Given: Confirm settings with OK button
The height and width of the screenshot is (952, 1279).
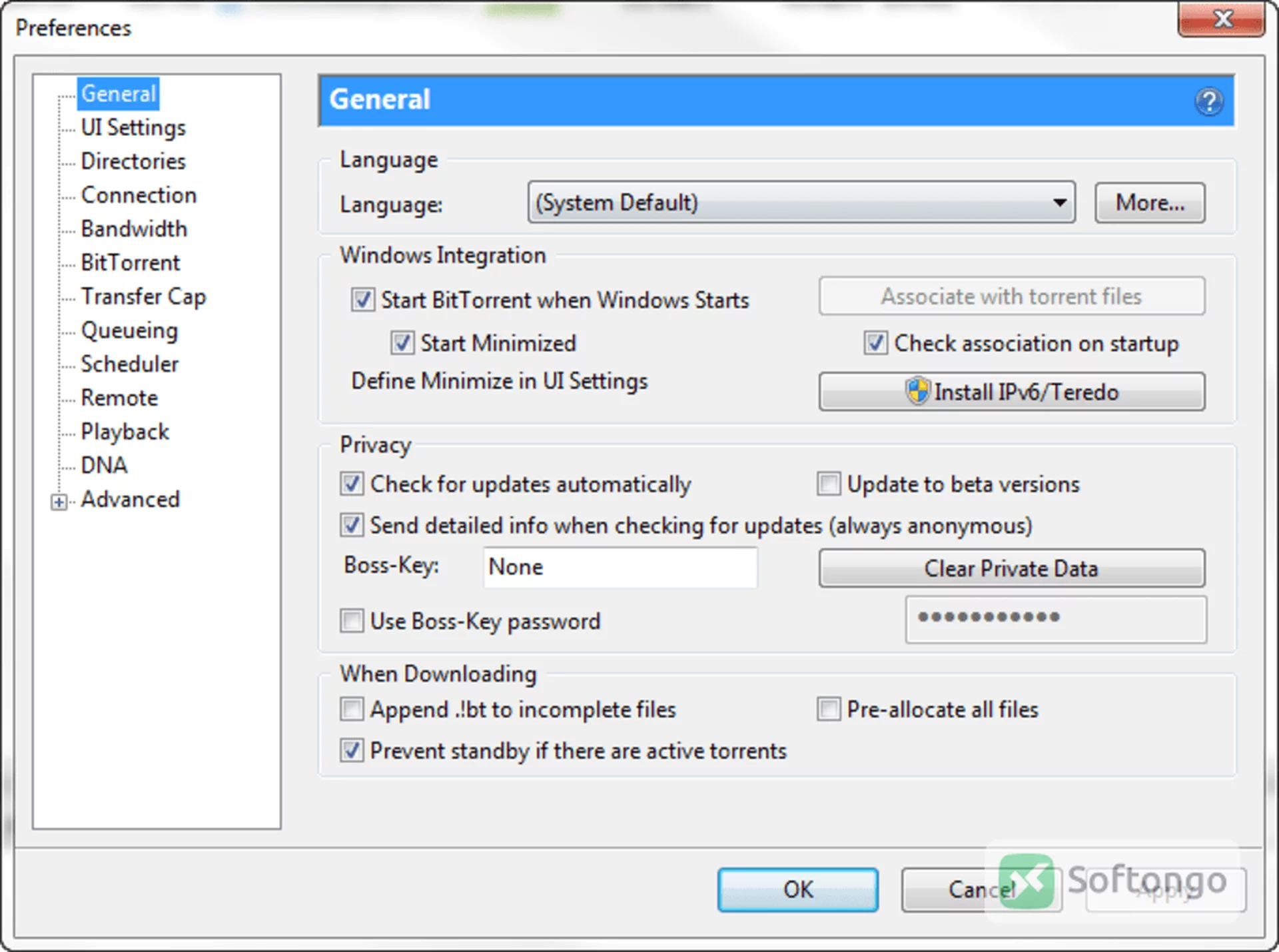Looking at the screenshot, I should pos(797,890).
